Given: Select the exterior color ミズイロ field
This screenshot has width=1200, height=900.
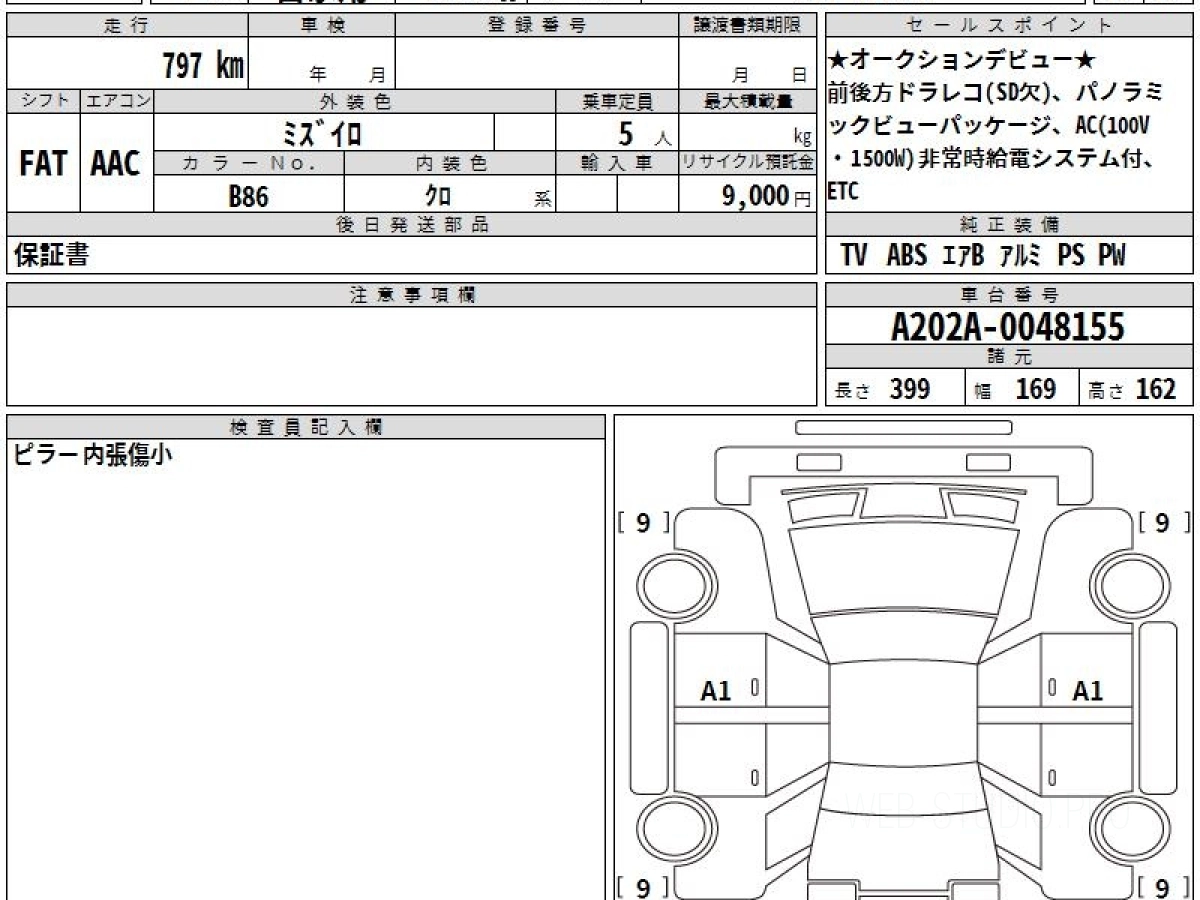Looking at the screenshot, I should (323, 133).
